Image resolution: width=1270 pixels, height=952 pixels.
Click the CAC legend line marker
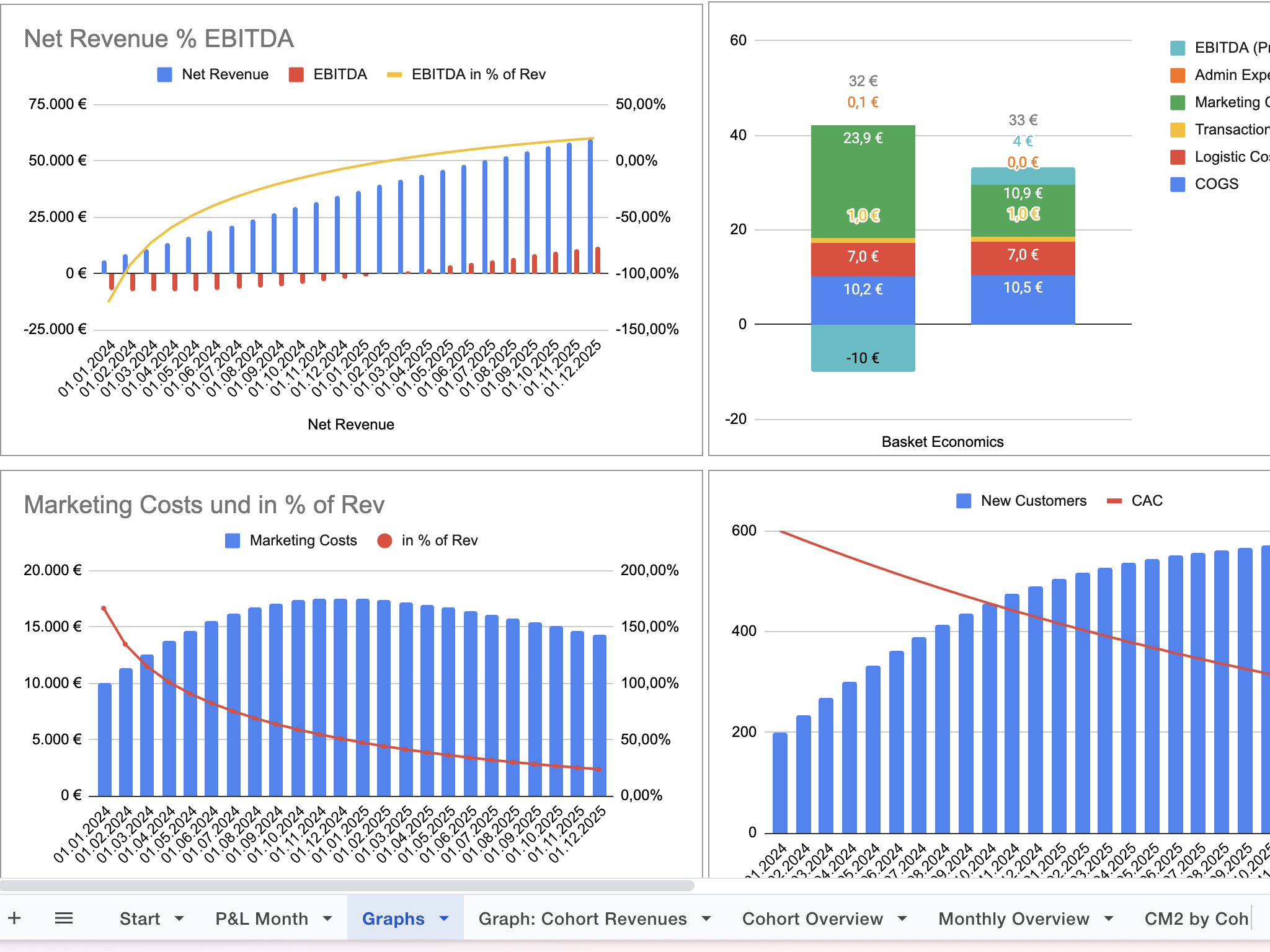1114,501
